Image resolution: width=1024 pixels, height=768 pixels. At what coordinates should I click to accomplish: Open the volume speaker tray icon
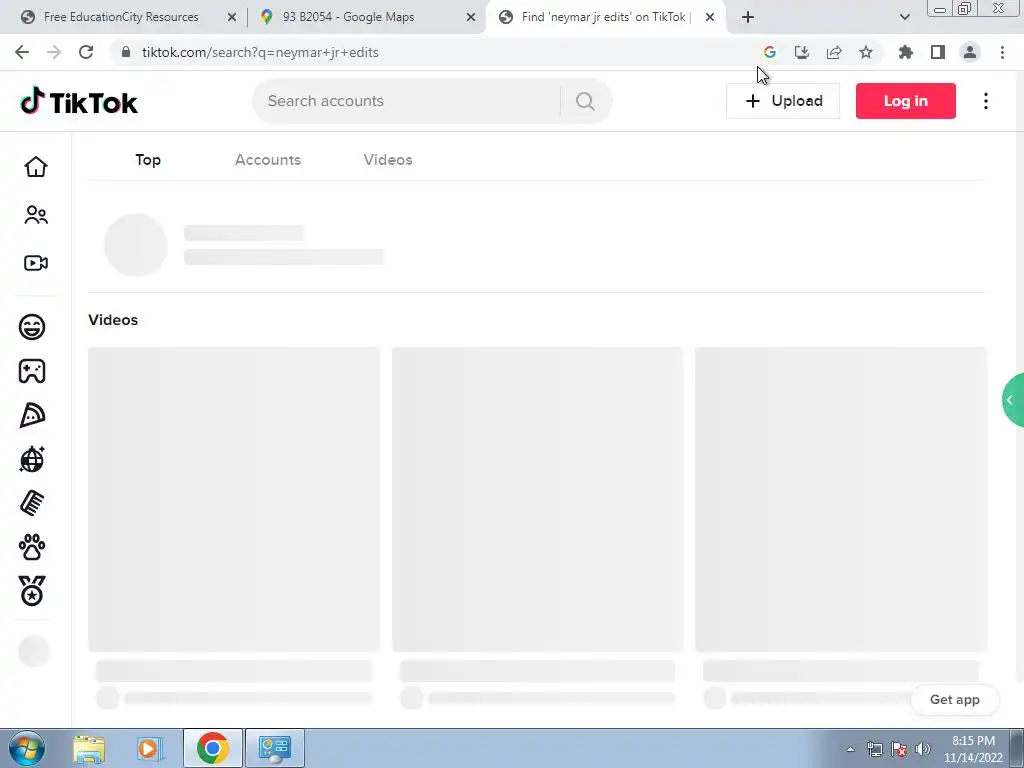tap(923, 749)
